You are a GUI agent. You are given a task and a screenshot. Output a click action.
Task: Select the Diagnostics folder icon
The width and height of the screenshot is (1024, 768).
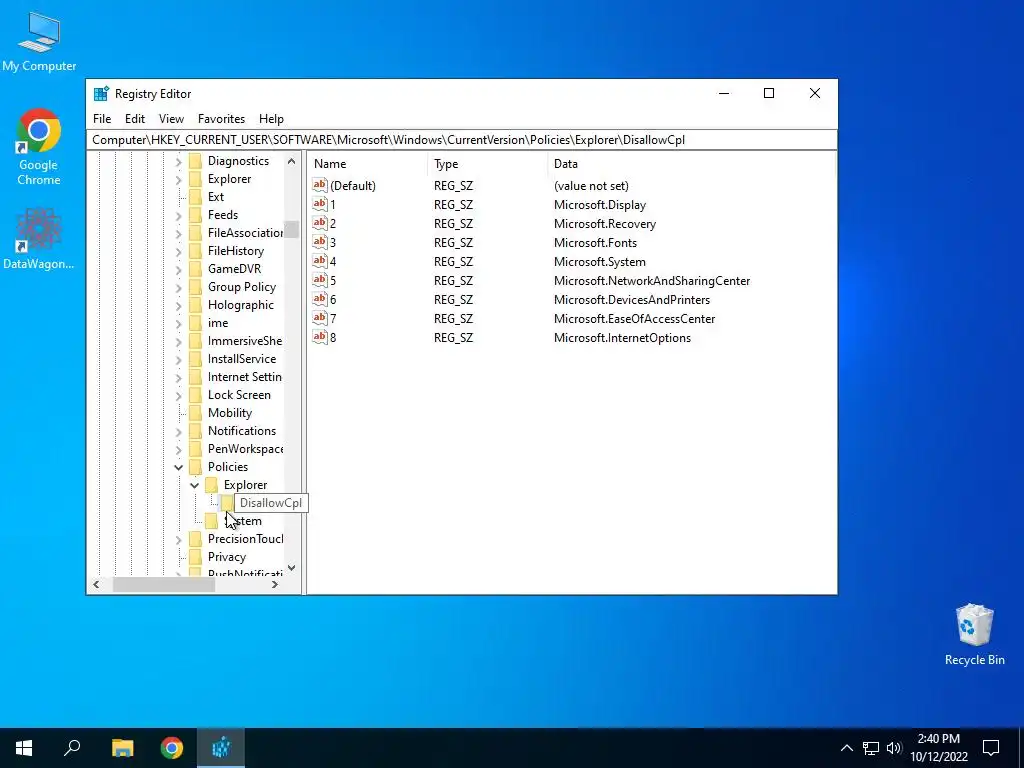tap(195, 161)
